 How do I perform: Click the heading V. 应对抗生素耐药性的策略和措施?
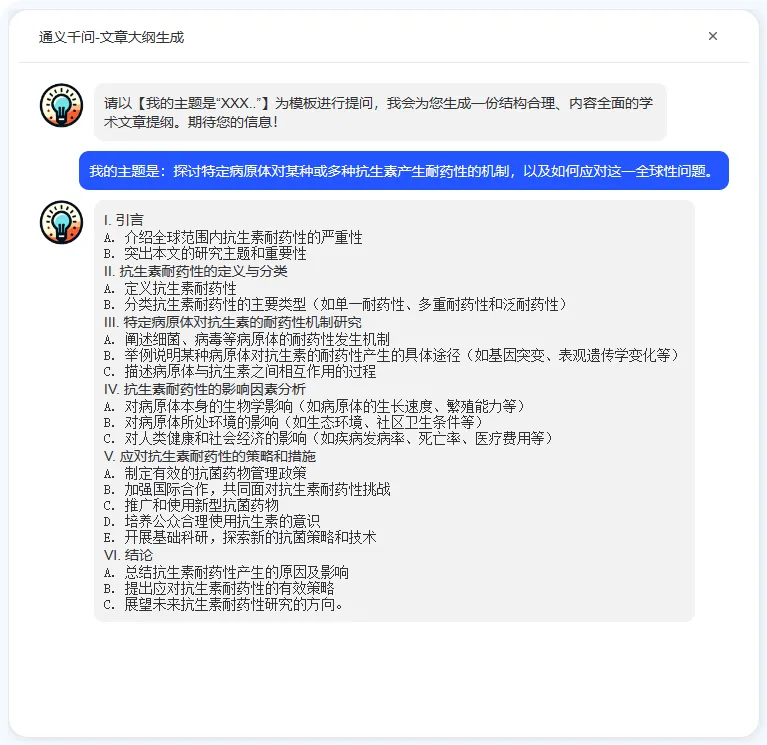pyautogui.click(x=209, y=456)
